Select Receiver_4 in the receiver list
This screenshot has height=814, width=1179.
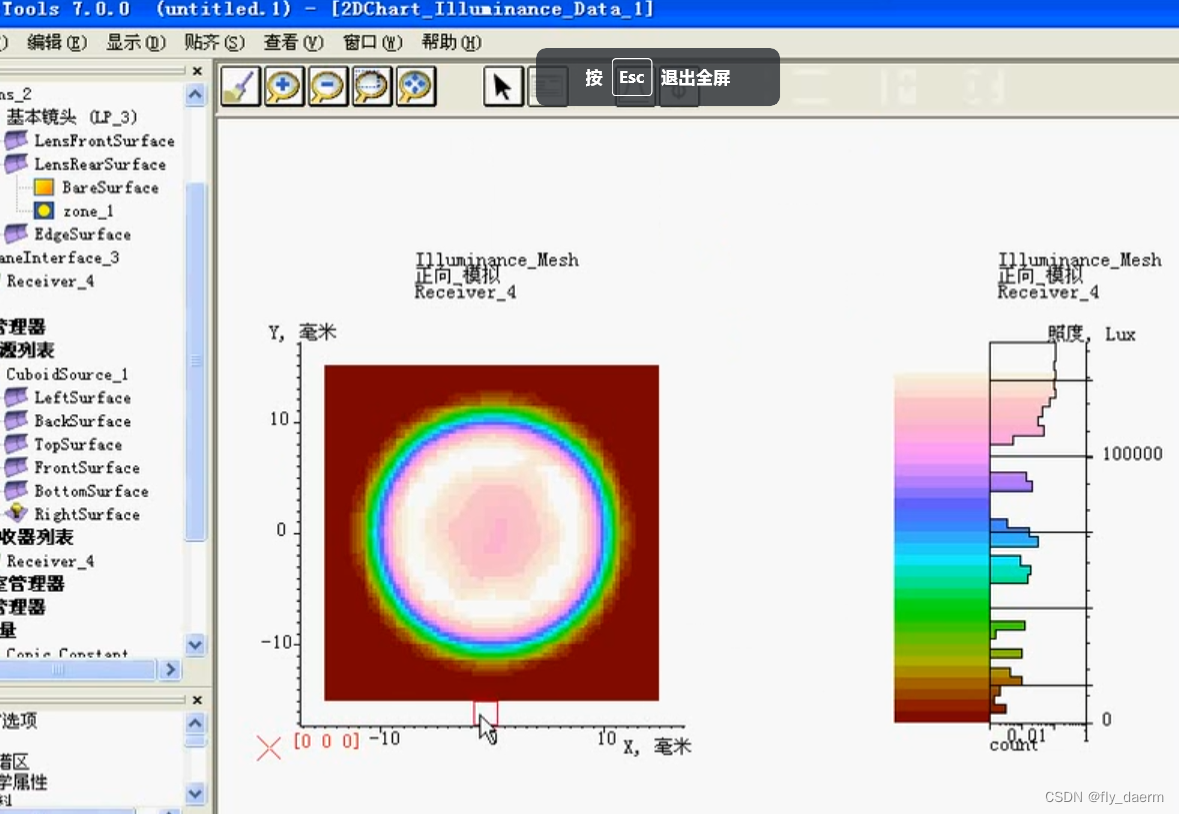click(50, 561)
